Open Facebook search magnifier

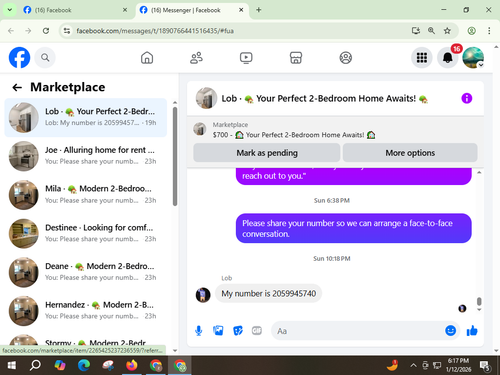[45, 58]
